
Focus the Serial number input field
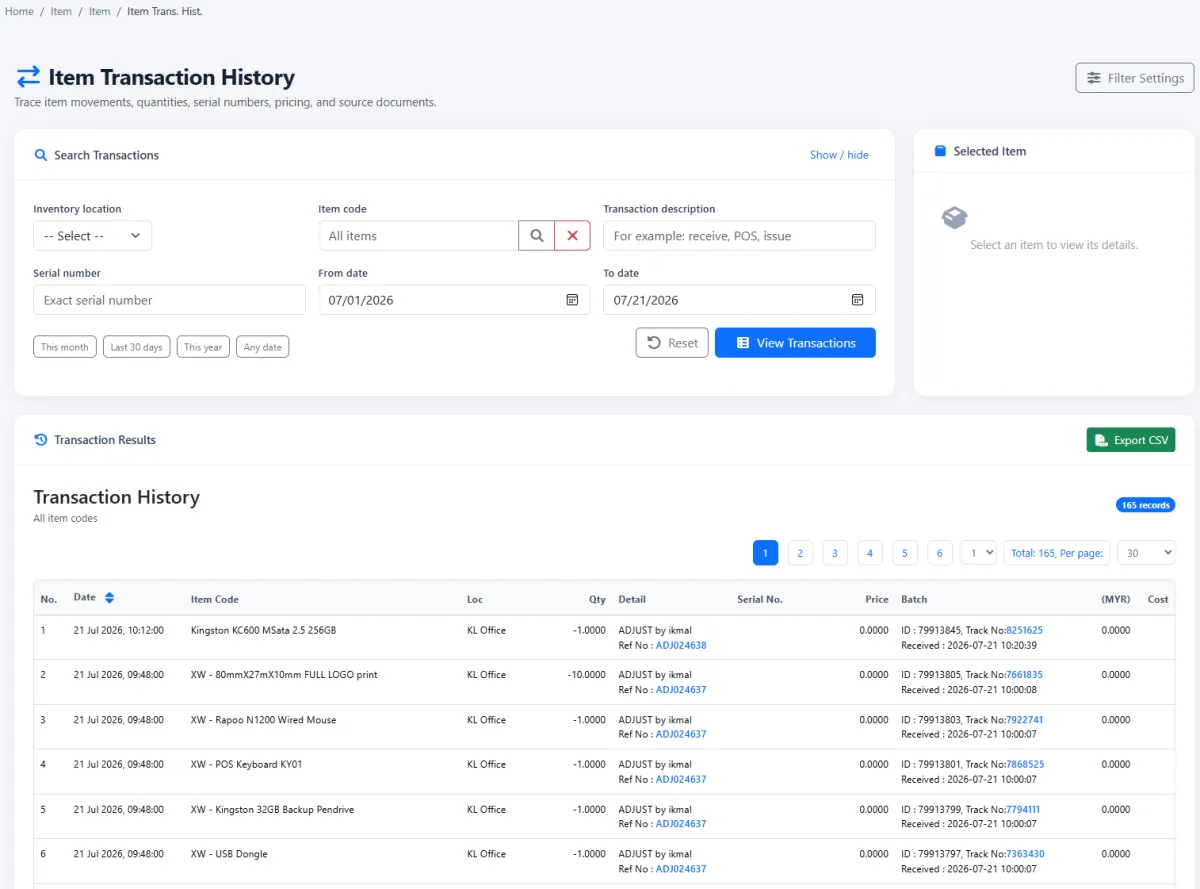(x=169, y=300)
